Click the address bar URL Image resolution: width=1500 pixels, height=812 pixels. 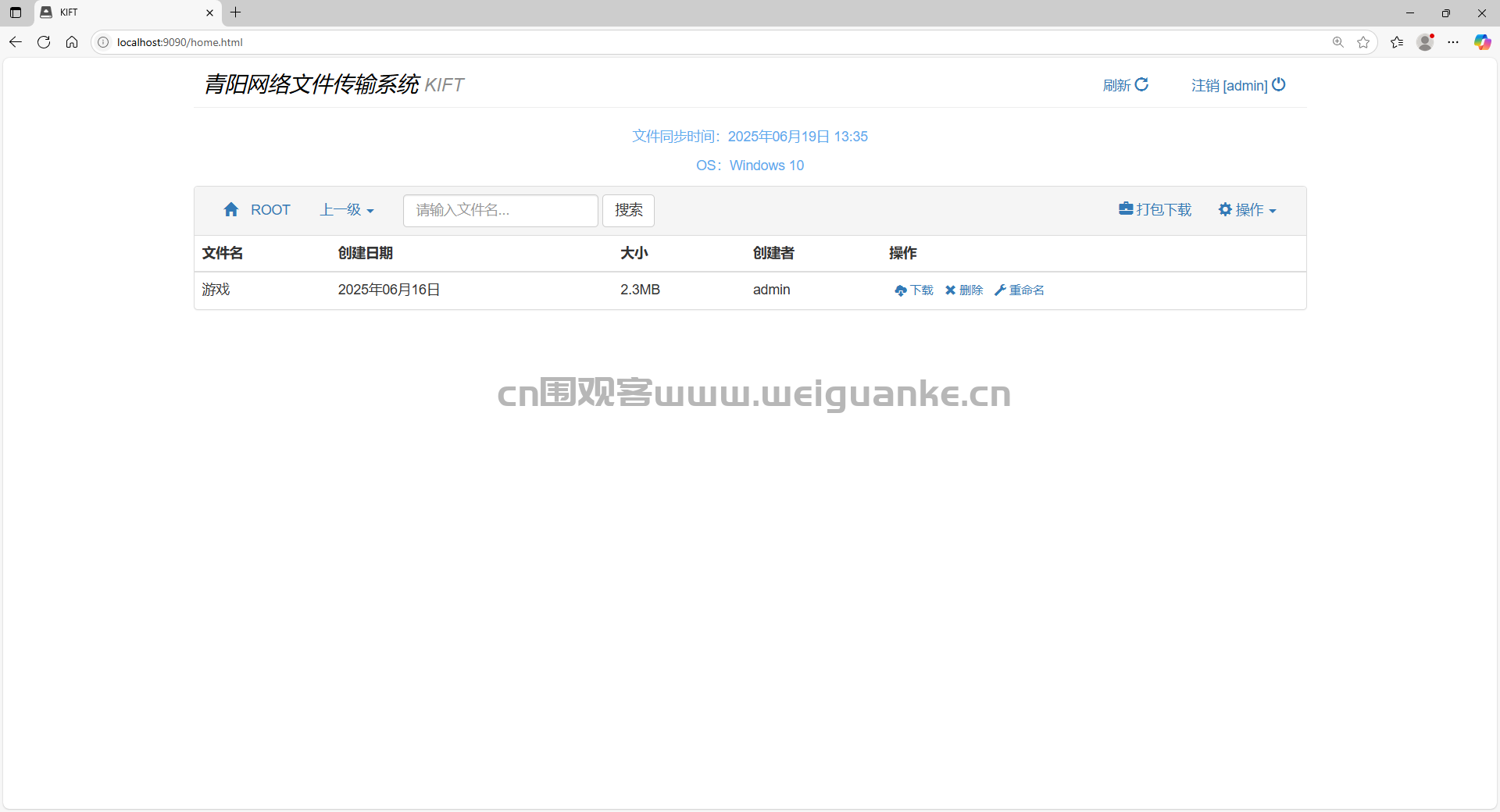point(180,42)
